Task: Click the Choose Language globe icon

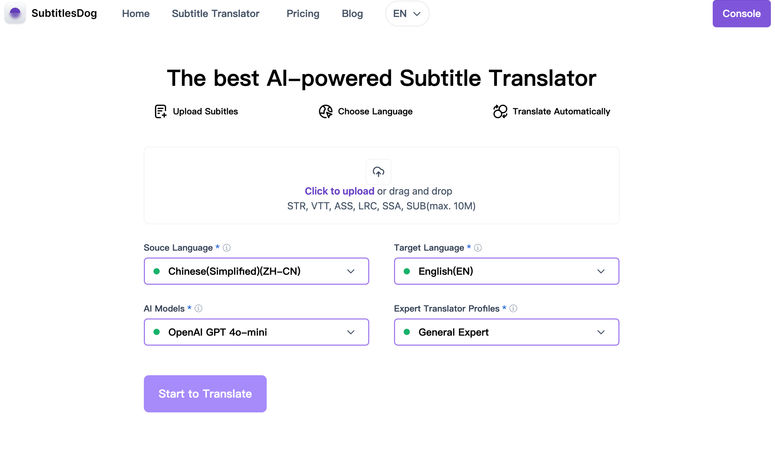Action: pos(325,112)
